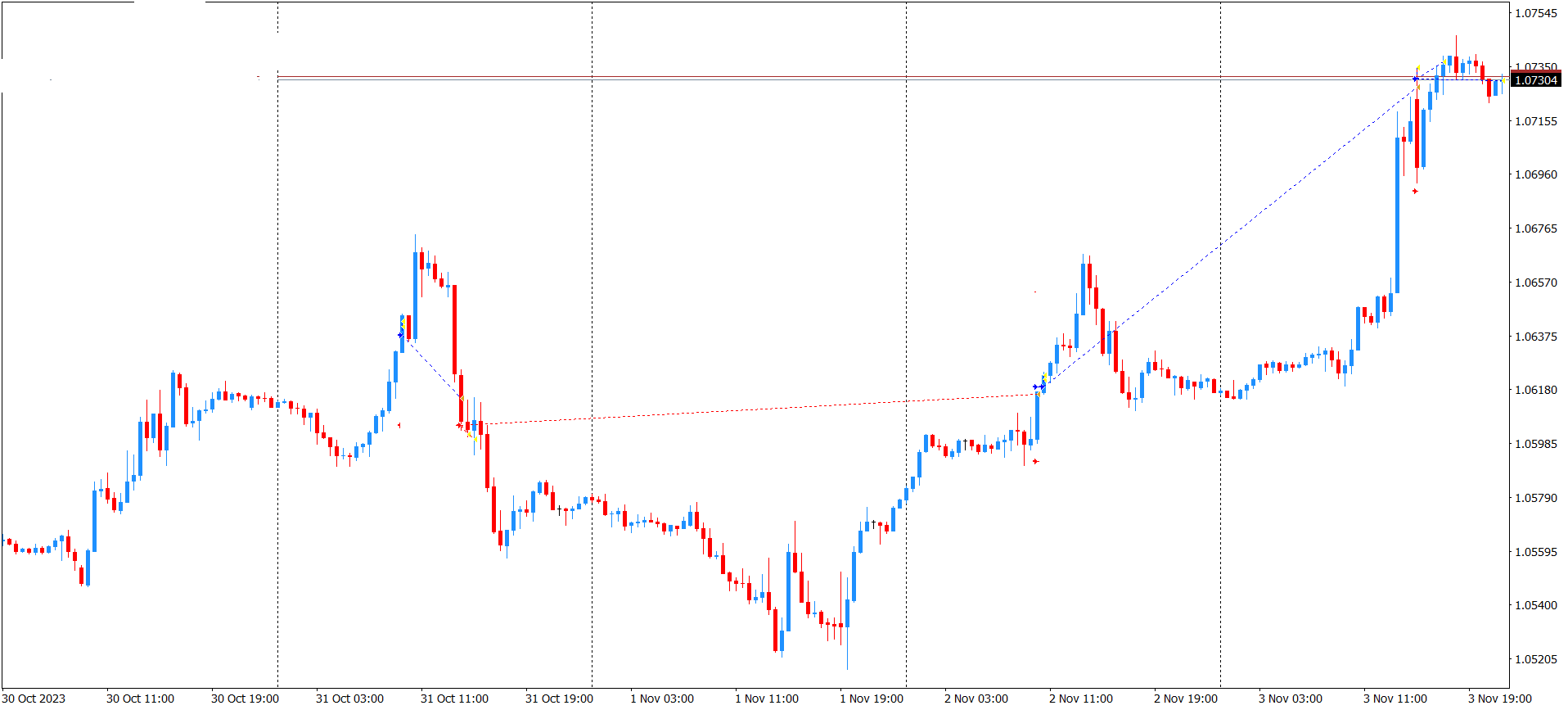Select the 30 Oct 11:00 time label
The image size is (1568, 710).
tap(140, 699)
